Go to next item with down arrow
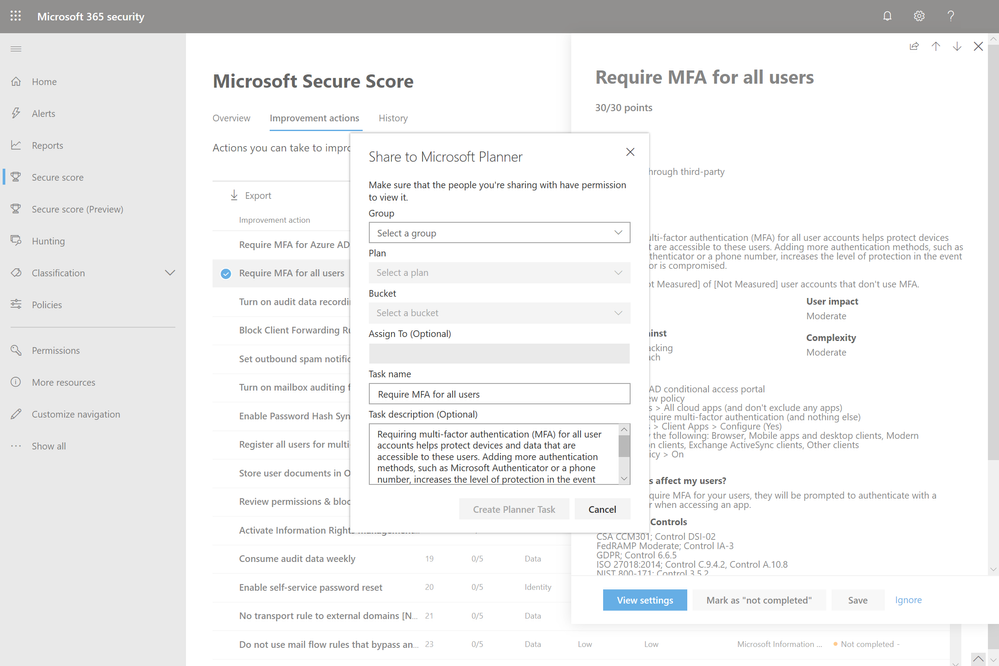 (x=957, y=47)
